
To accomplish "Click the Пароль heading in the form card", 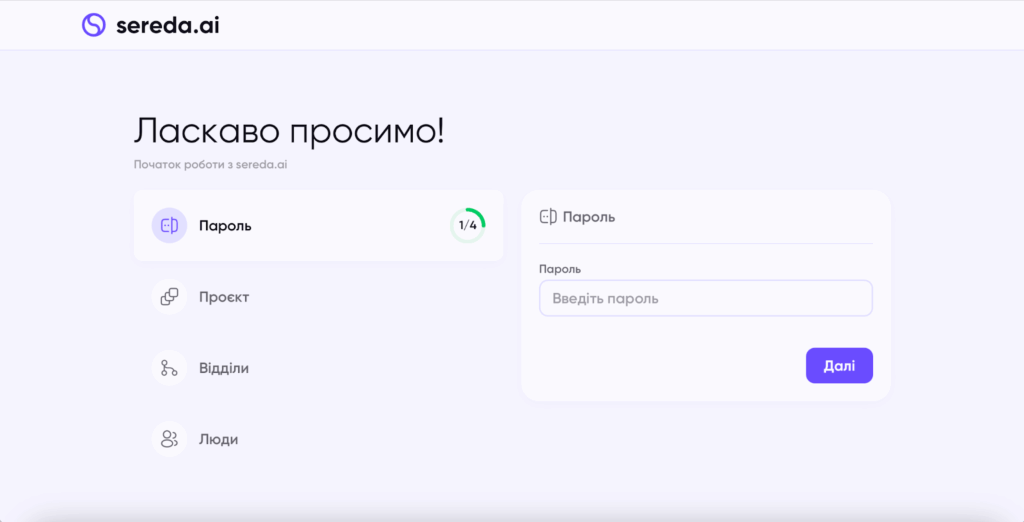I will 589,217.
